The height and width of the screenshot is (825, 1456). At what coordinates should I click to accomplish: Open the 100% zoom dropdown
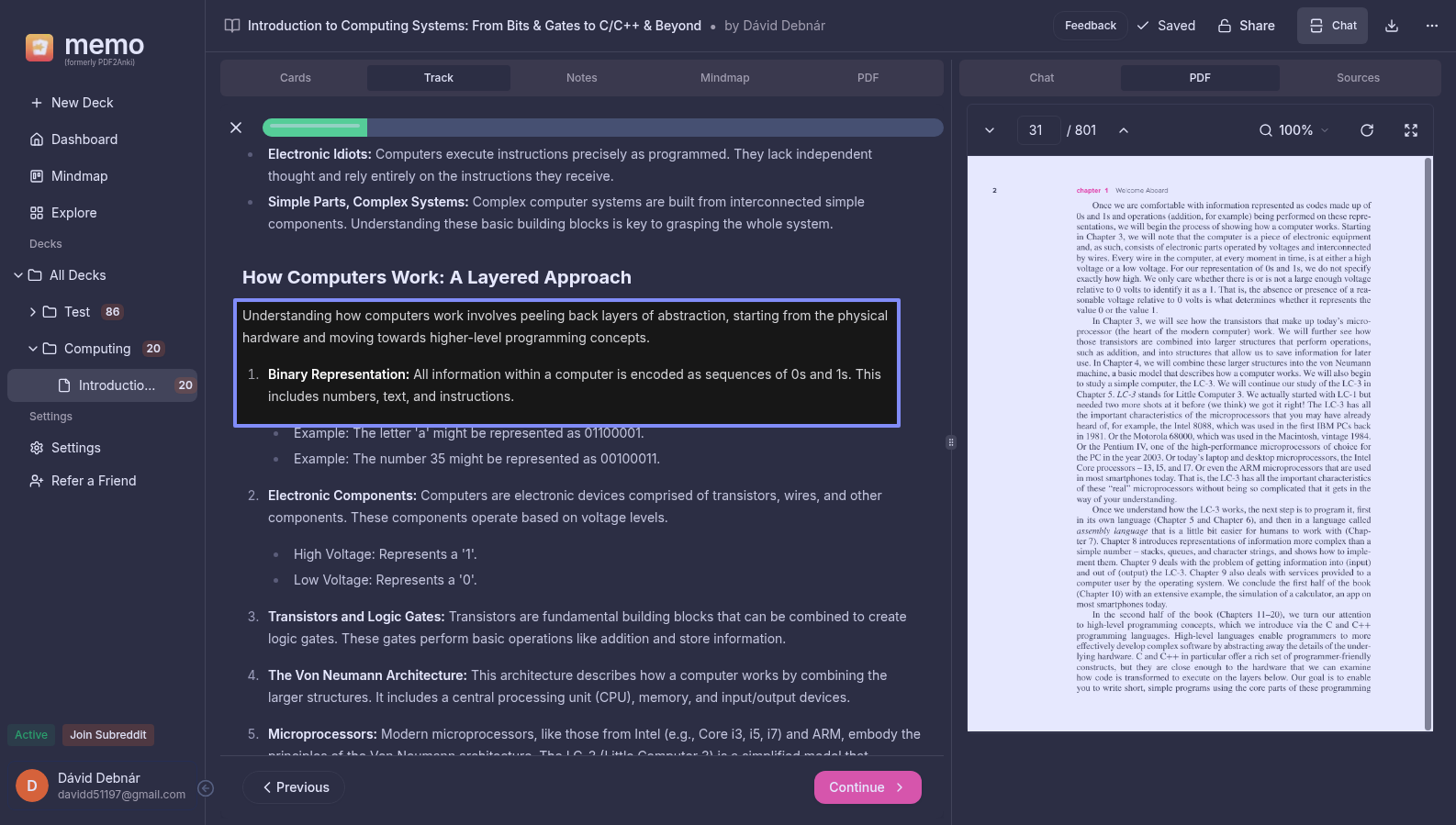(x=1294, y=130)
